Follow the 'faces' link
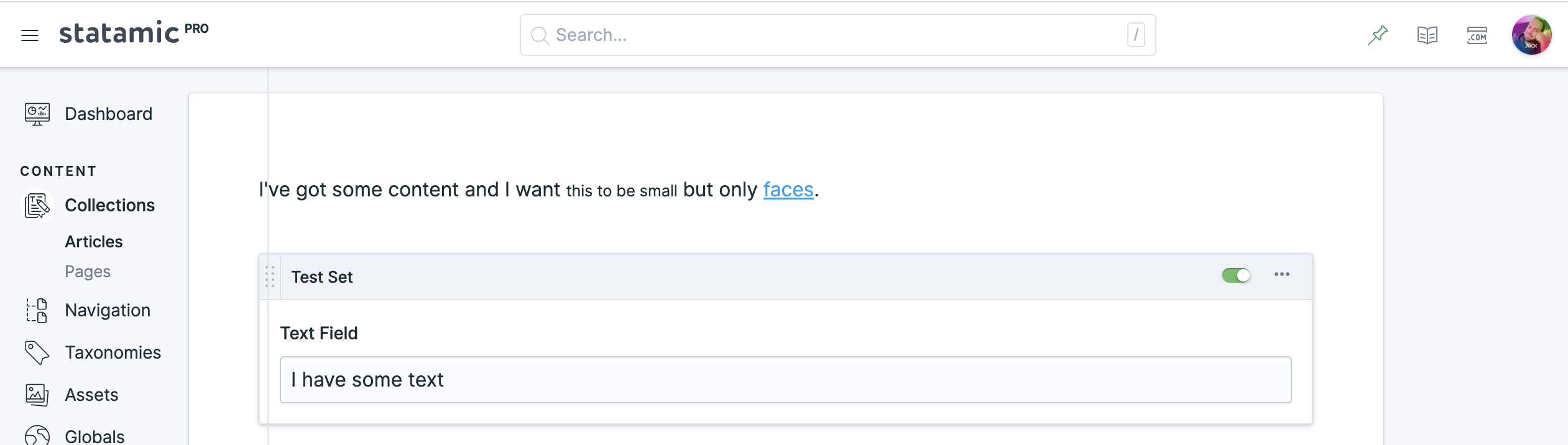 (x=788, y=190)
